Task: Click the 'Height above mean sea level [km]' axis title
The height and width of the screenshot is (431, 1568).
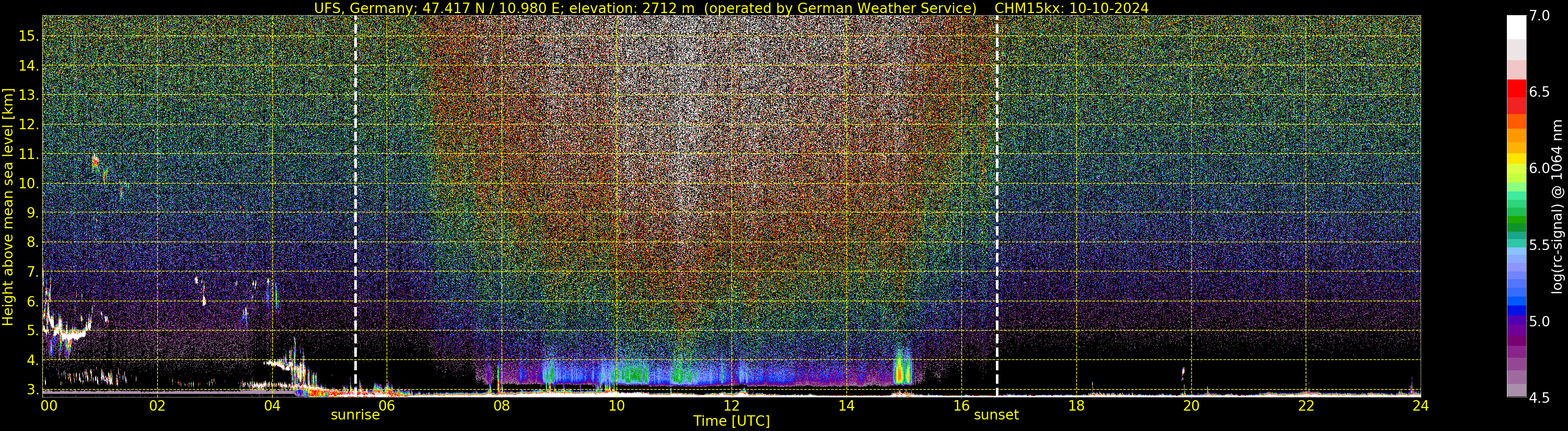Action: (x=8, y=206)
